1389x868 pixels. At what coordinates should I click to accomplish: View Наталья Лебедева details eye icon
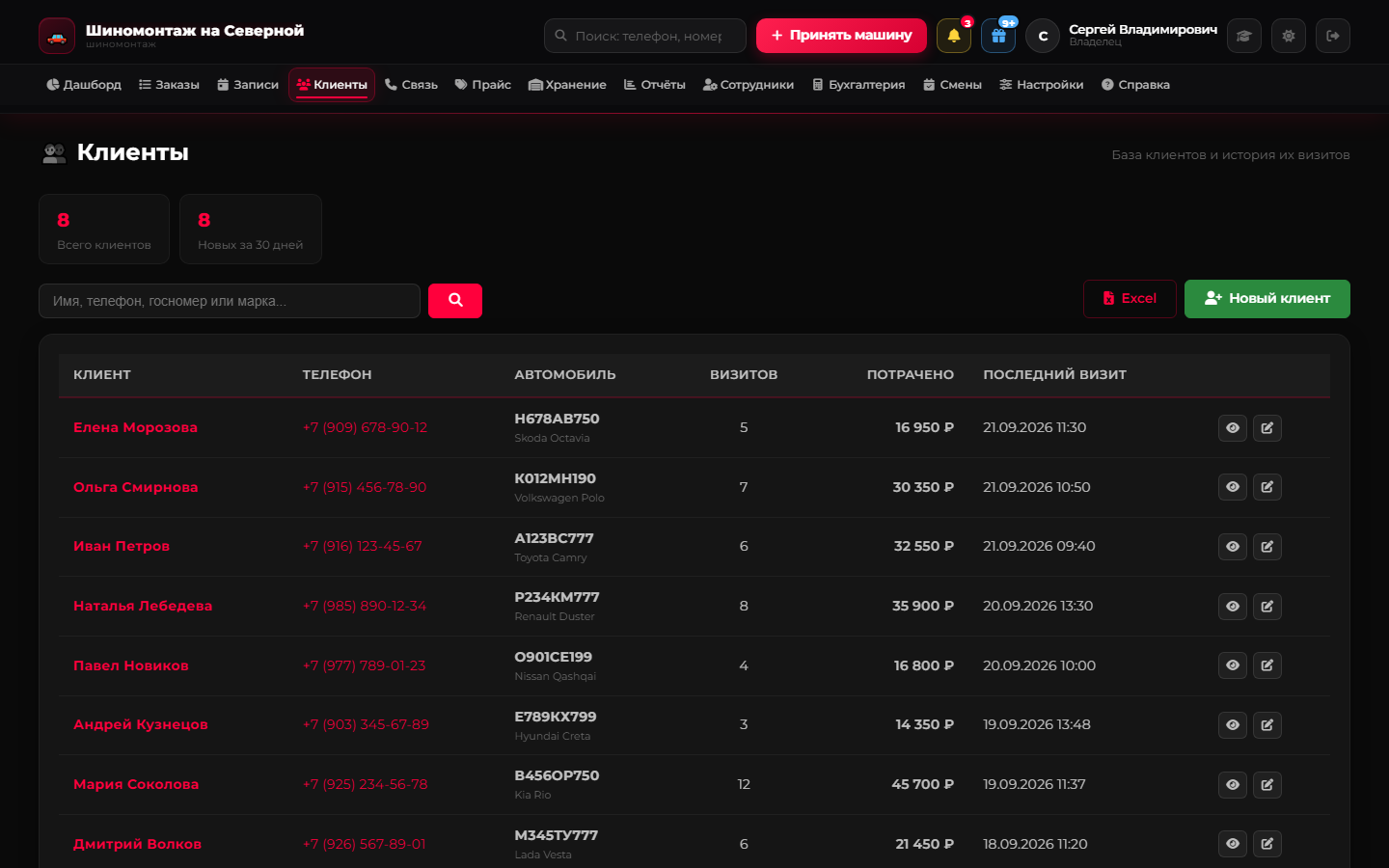click(1233, 607)
